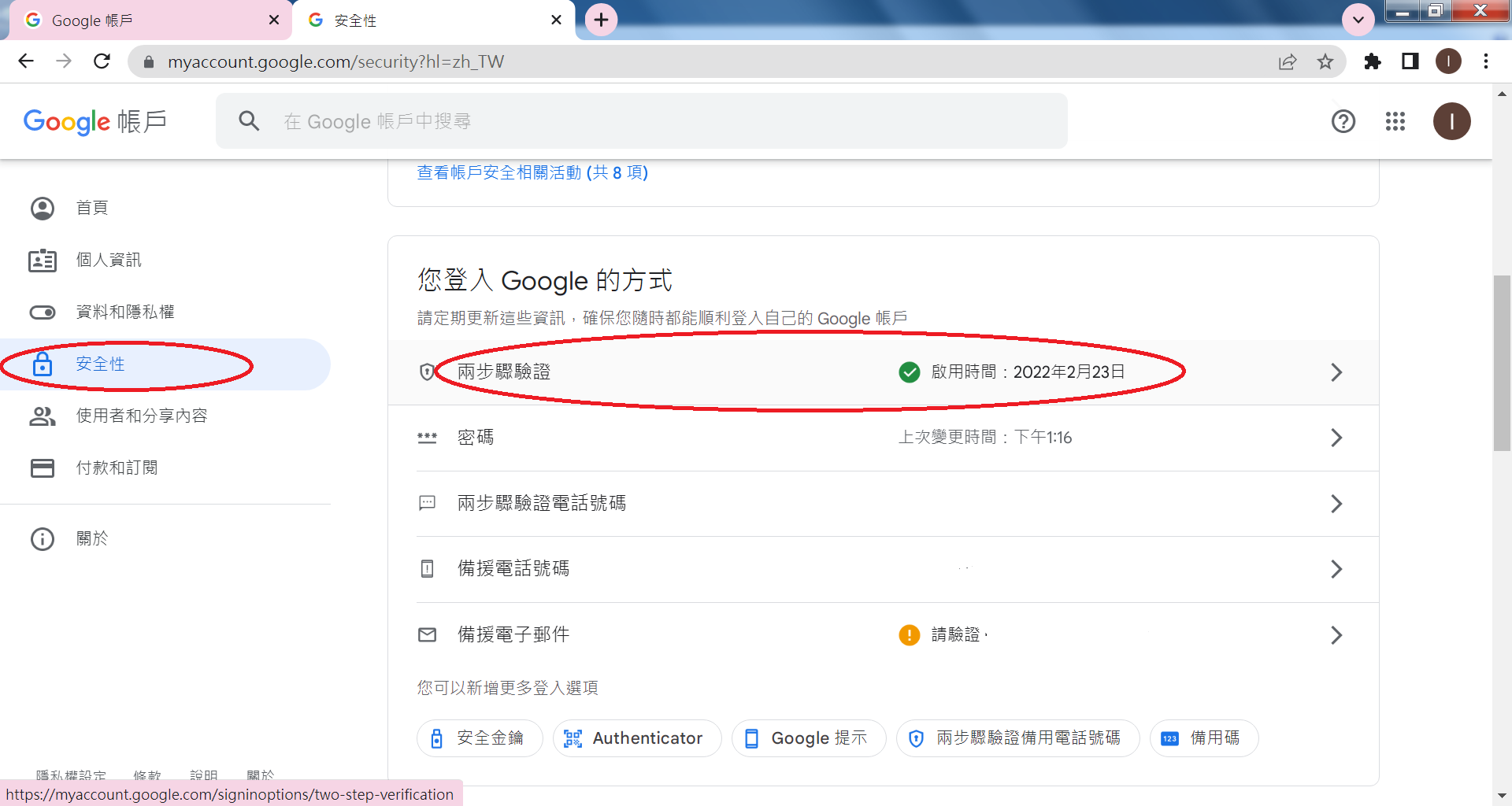Click the browser extensions puzzle icon

(1372, 61)
